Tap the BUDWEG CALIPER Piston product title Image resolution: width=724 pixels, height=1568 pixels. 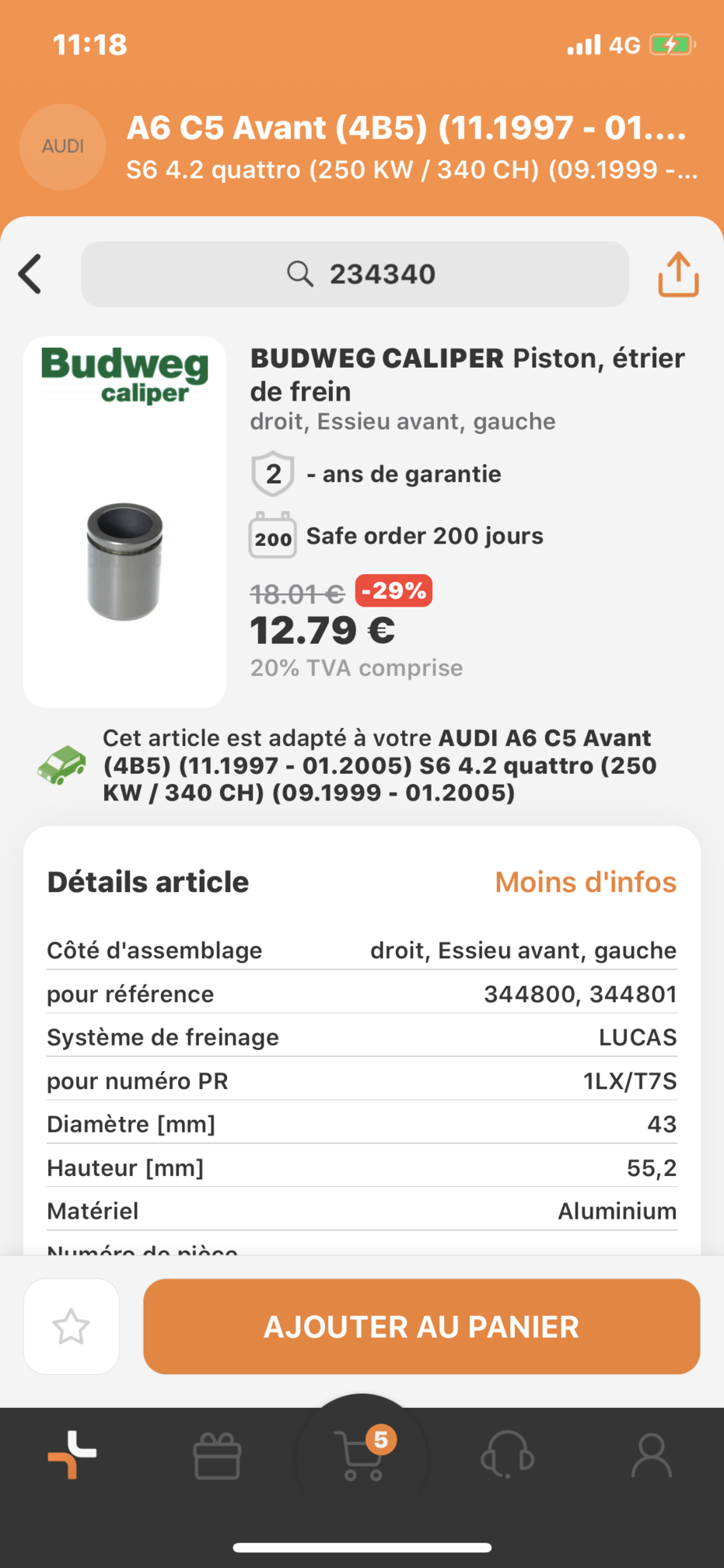coord(467,374)
